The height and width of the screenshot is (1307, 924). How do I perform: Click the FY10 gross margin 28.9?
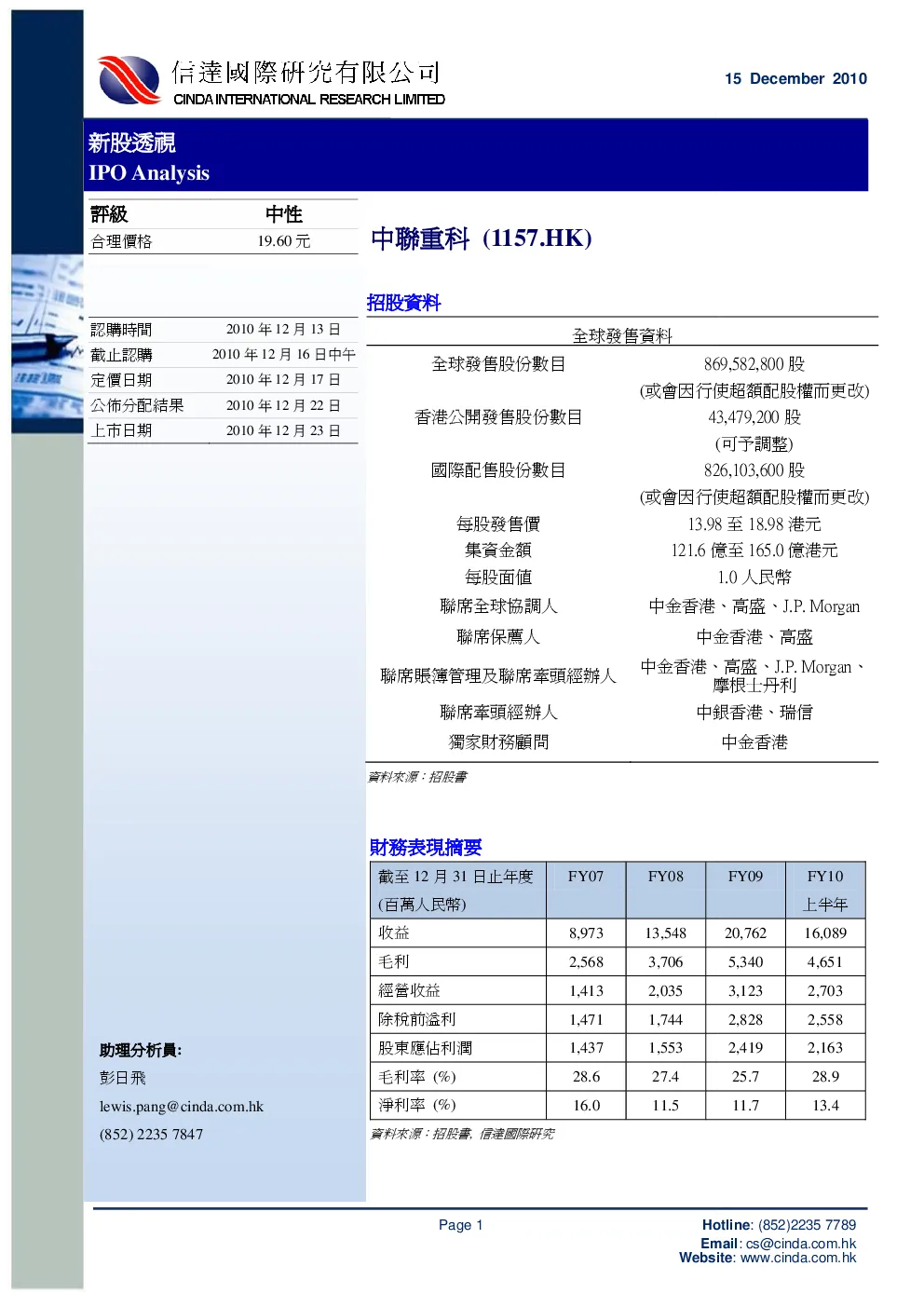click(x=825, y=1077)
